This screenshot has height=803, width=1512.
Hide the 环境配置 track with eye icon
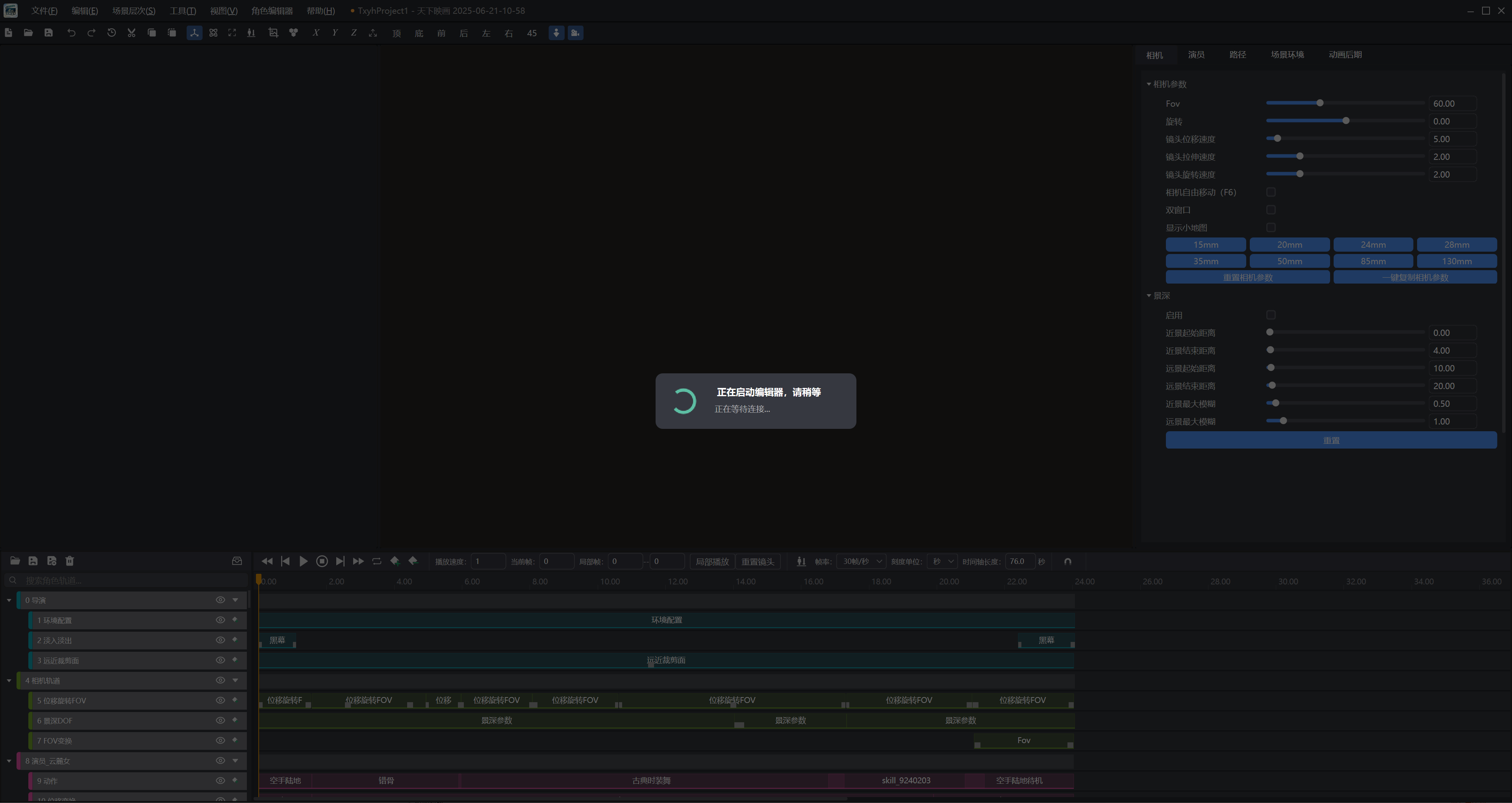click(x=220, y=620)
